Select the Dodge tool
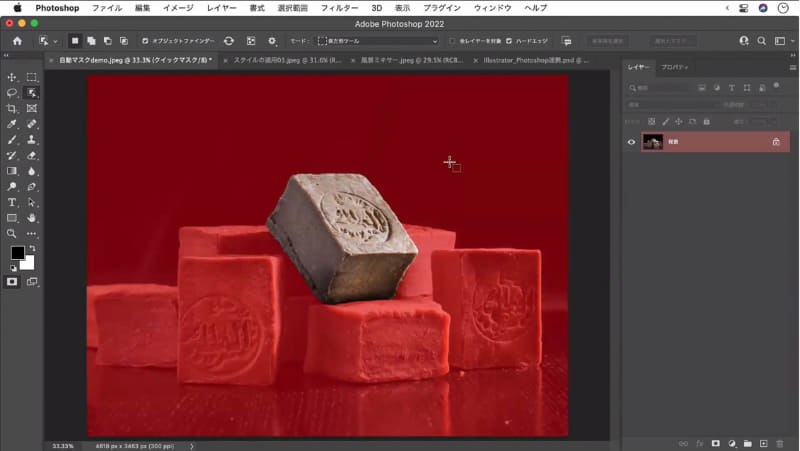Image resolution: width=800 pixels, height=451 pixels. 11,187
